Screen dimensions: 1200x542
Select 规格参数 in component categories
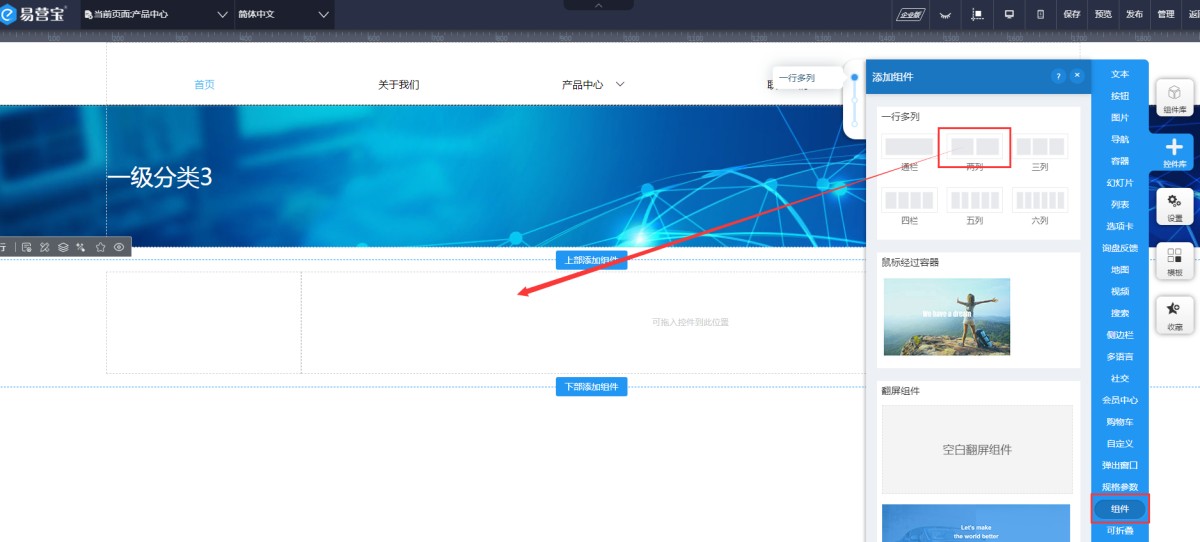1120,487
